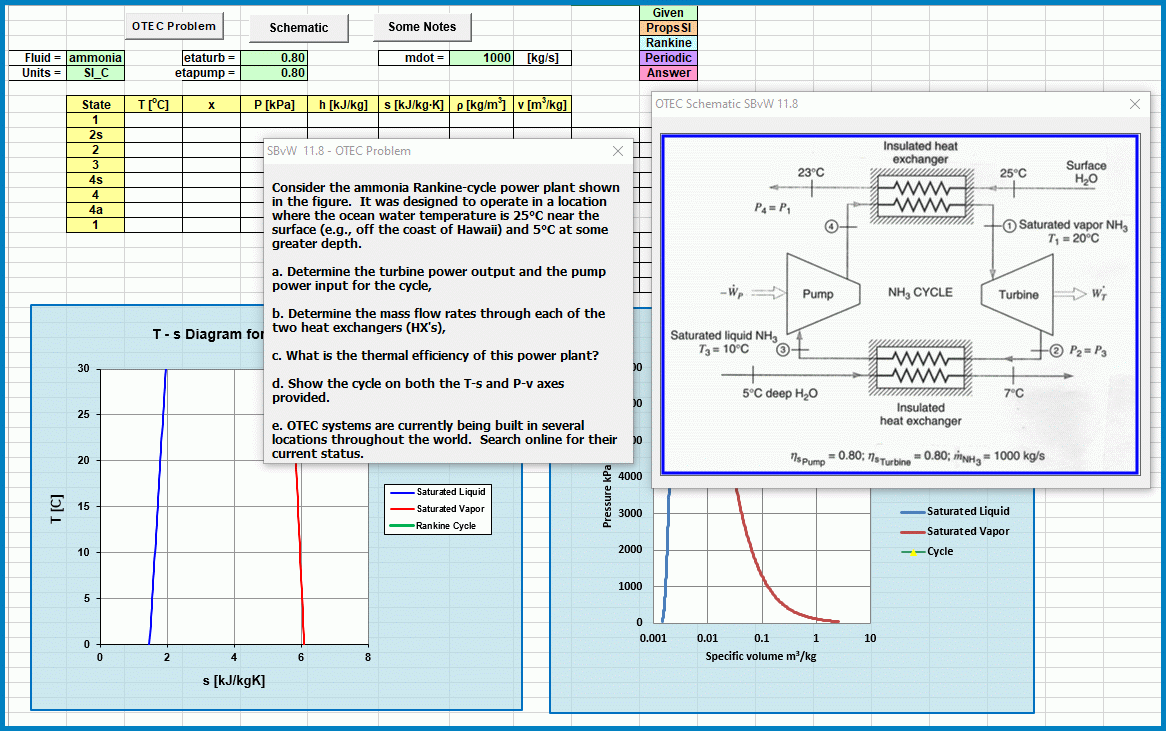The image size is (1166, 731).
Task: Click the Cycle legend entry in P-v chart
Action: (x=939, y=551)
